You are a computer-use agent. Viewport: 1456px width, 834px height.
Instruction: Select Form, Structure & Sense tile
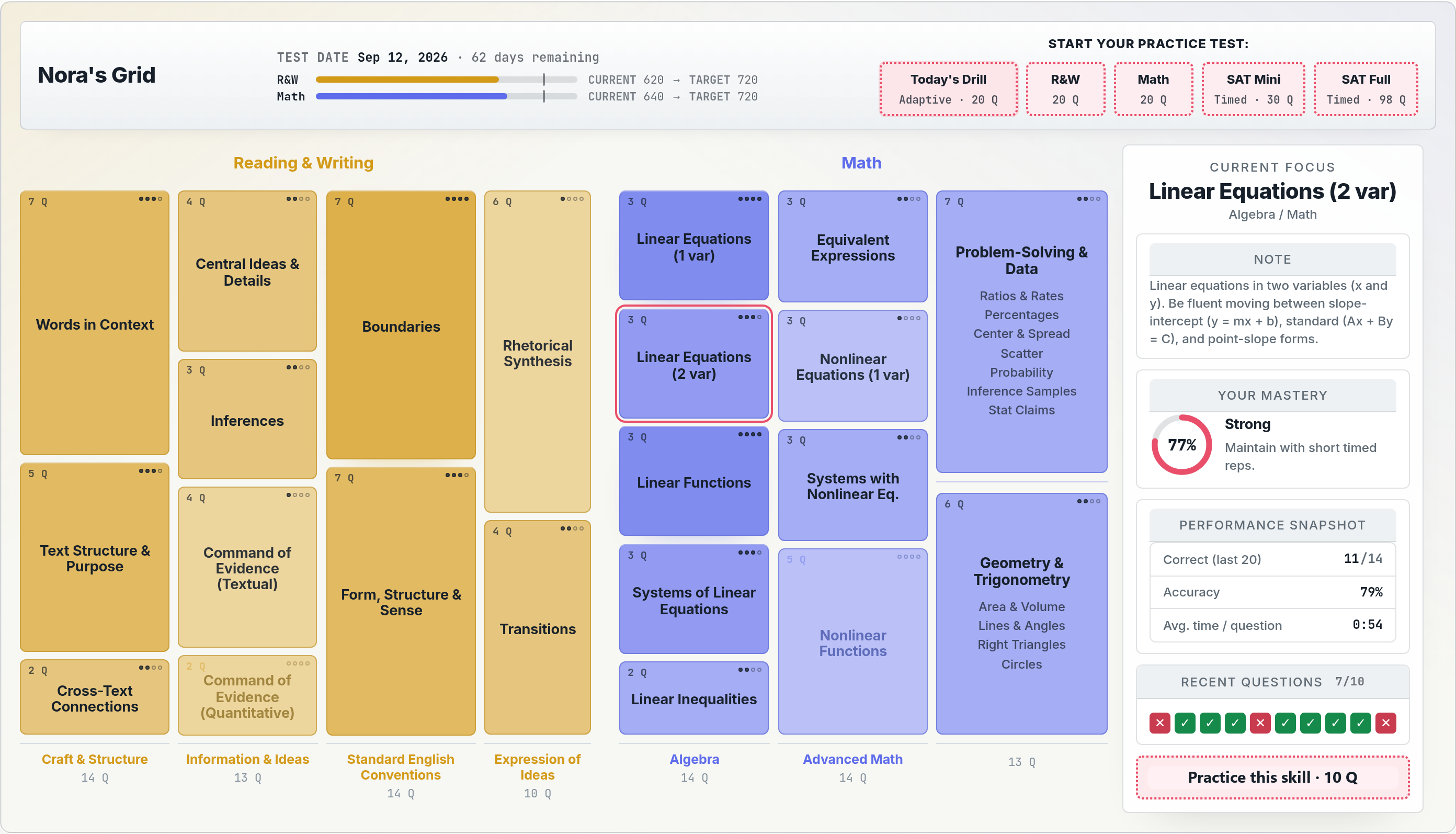401,602
